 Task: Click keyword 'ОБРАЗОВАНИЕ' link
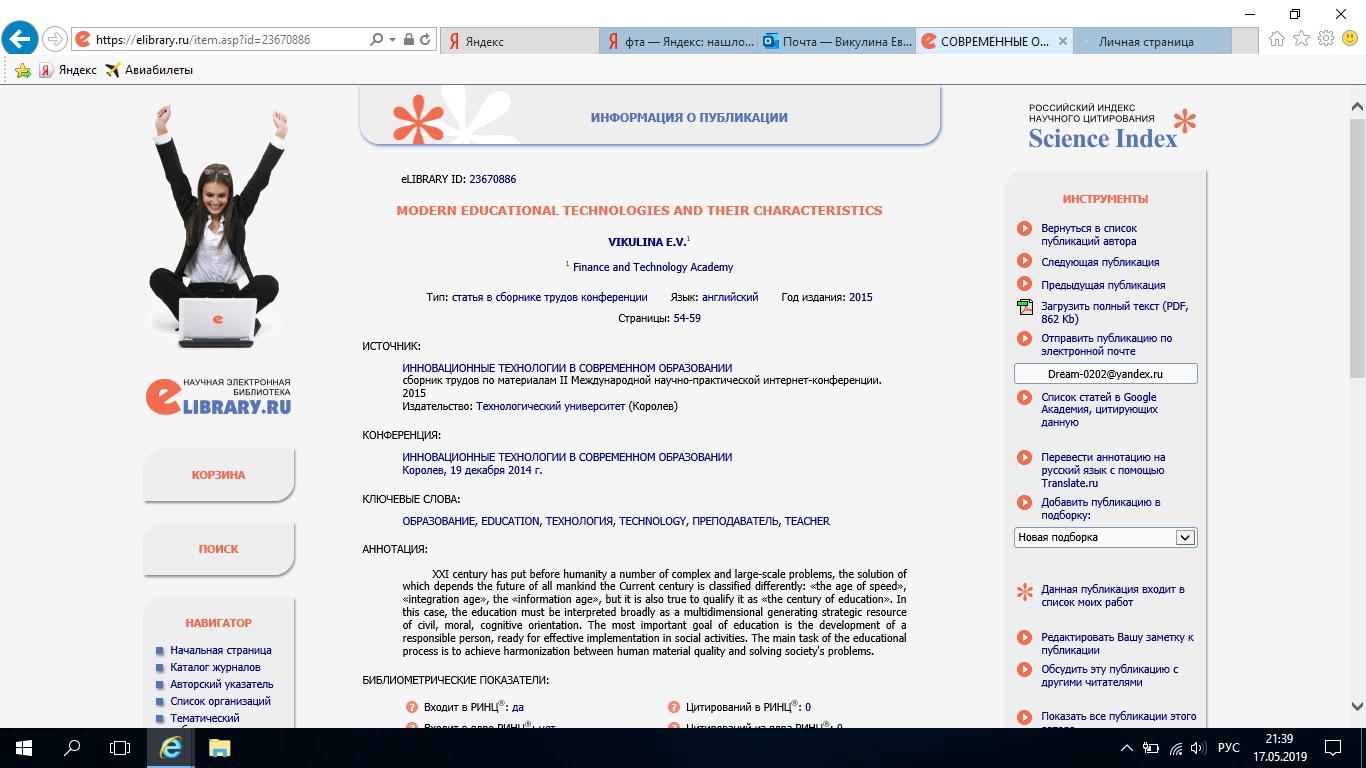point(439,521)
